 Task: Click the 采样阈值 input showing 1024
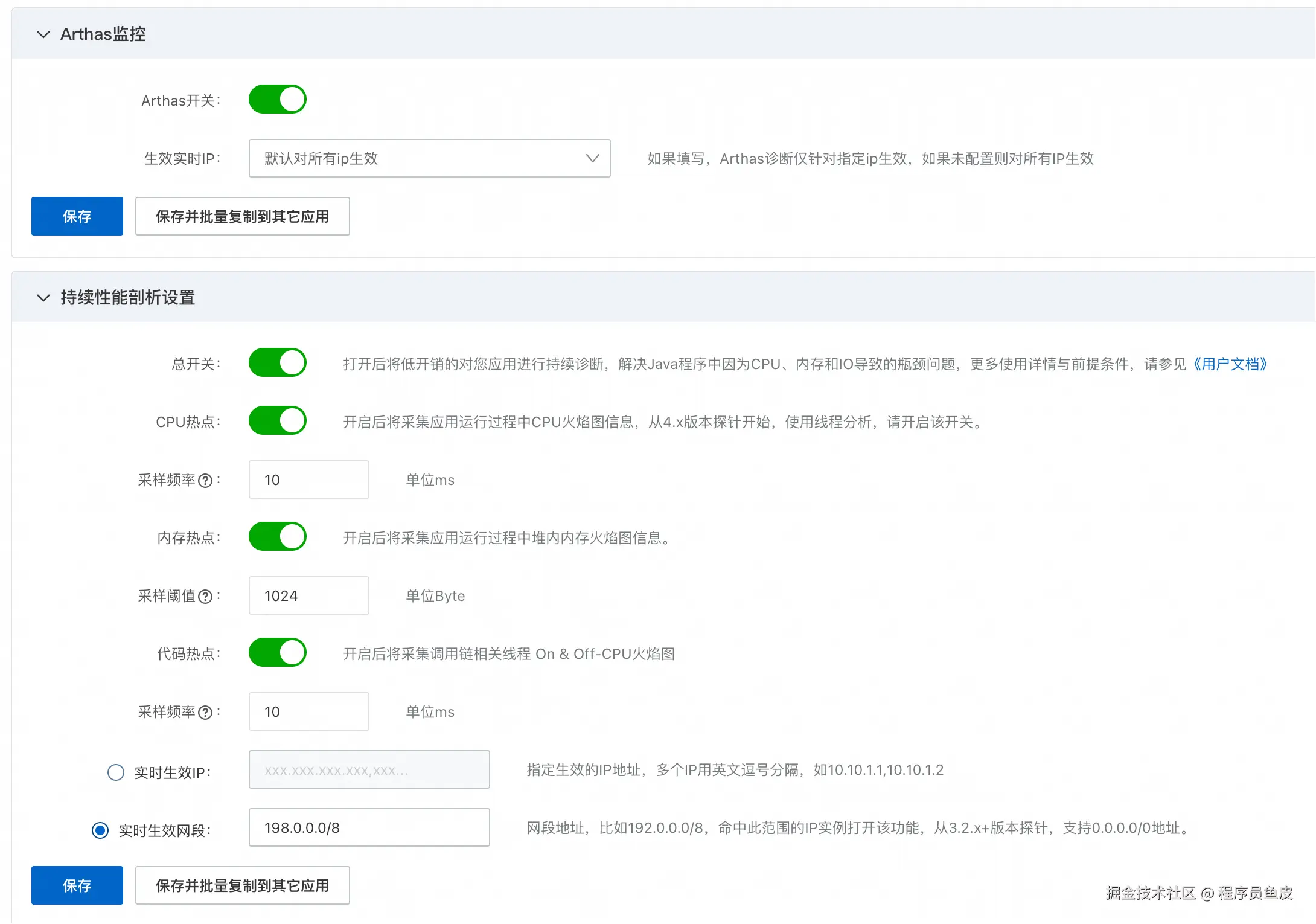click(x=308, y=595)
